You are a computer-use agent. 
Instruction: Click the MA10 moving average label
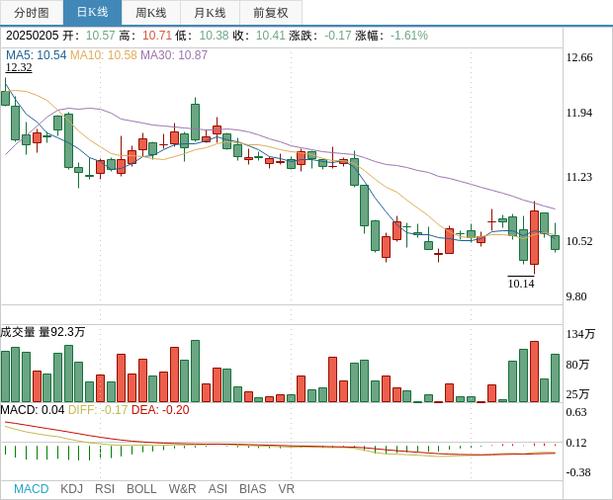(102, 54)
